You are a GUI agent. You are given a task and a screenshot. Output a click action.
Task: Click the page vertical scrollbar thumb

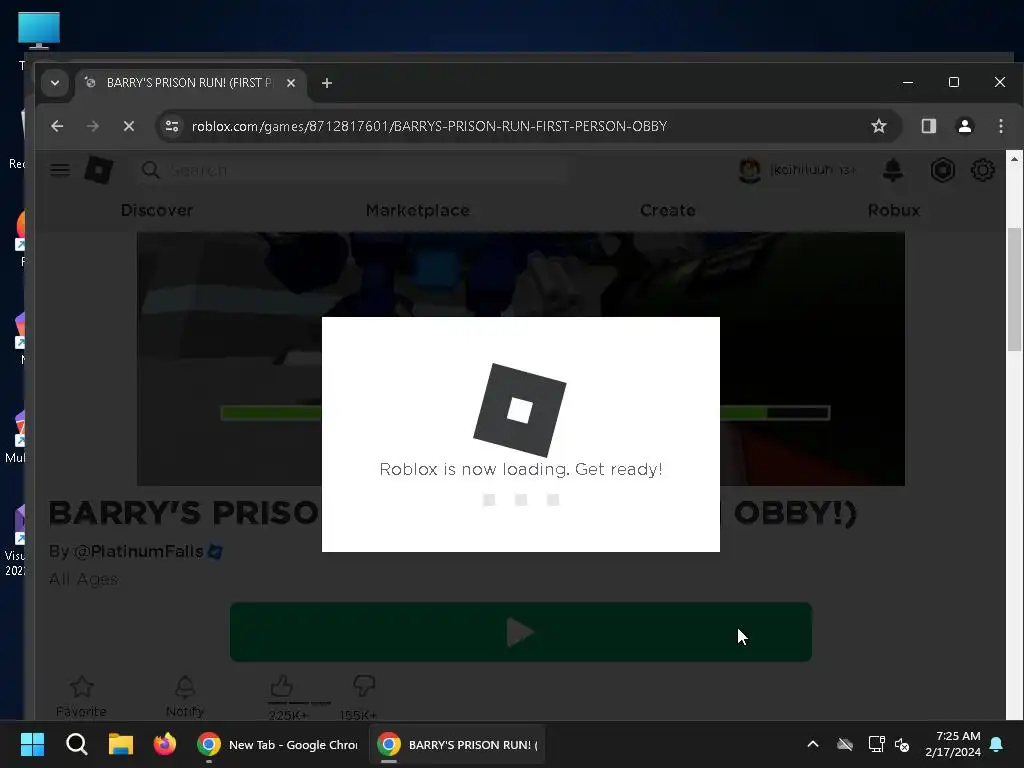tap(1014, 289)
